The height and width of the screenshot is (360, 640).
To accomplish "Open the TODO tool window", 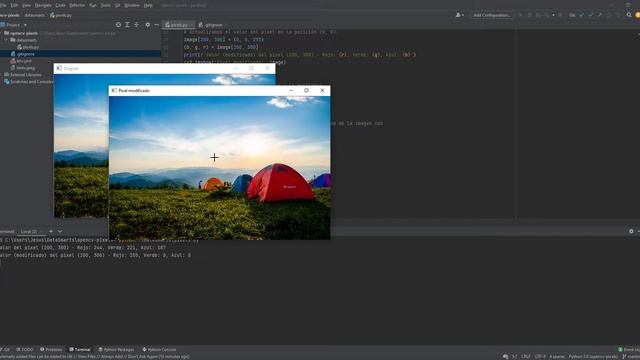I will click(x=25, y=349).
